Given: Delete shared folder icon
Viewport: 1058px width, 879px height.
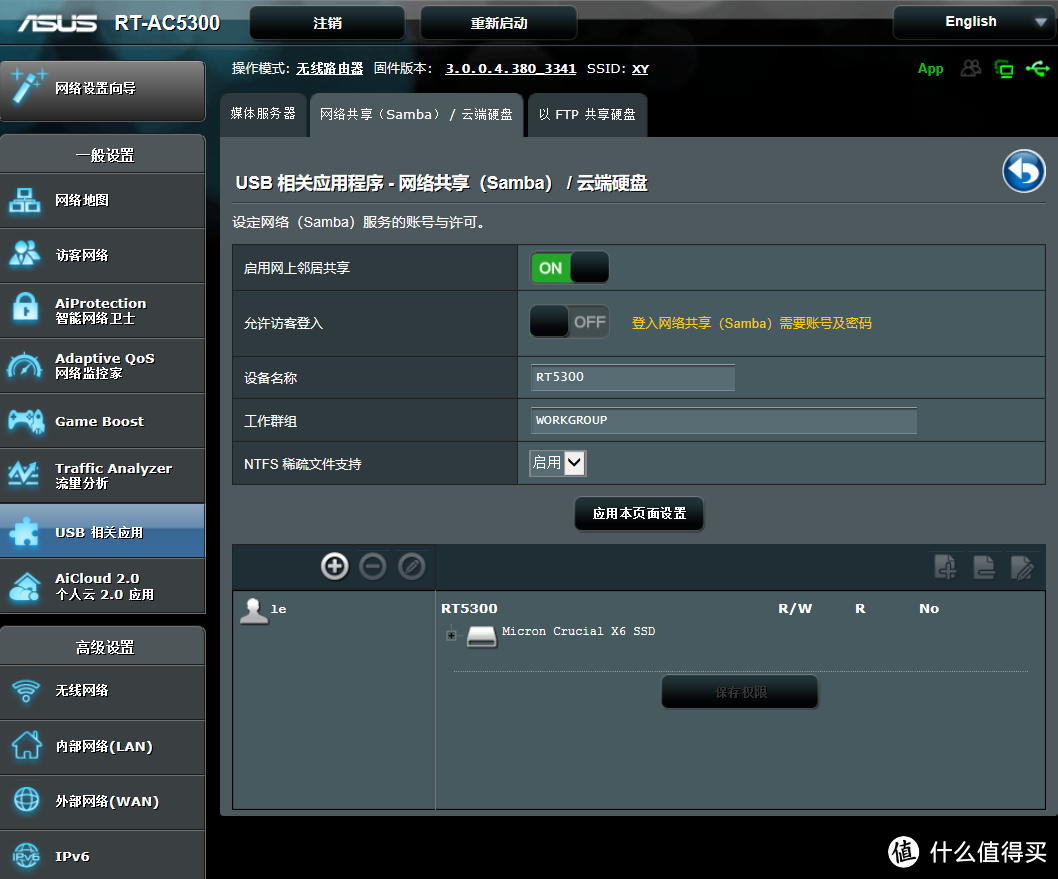Looking at the screenshot, I should pyautogui.click(x=984, y=567).
